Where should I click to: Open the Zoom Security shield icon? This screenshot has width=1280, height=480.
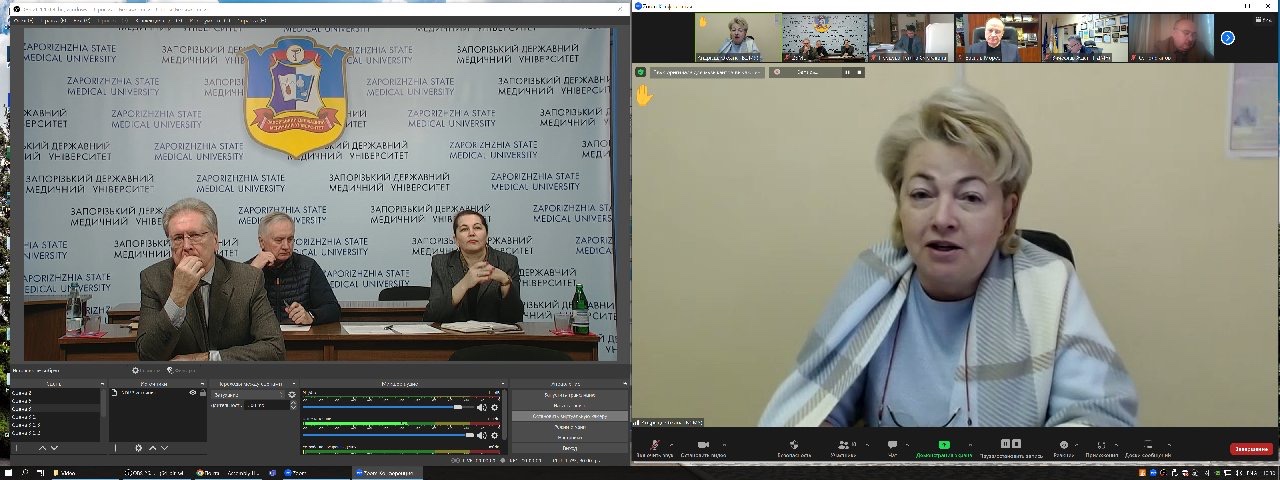793,444
